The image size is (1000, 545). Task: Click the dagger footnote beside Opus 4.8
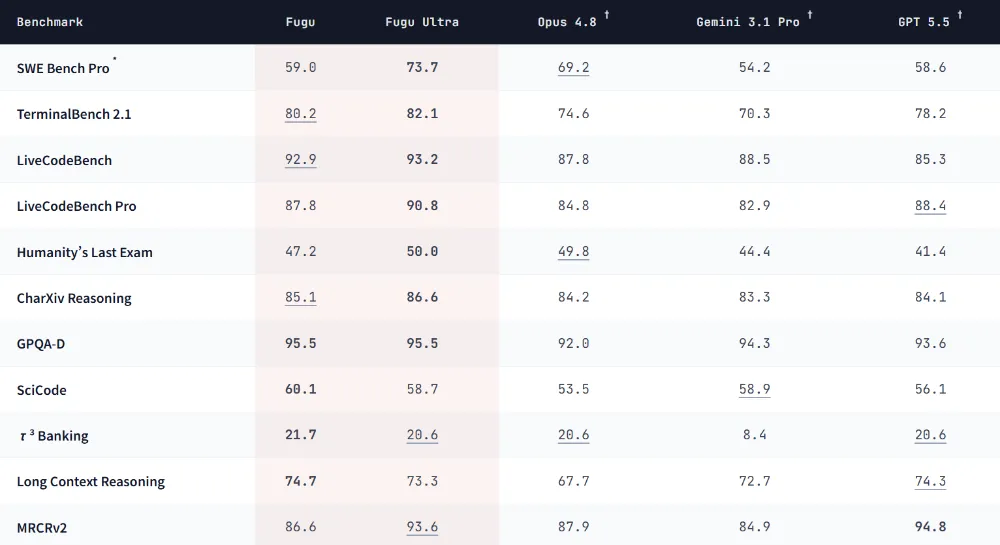[x=607, y=15]
